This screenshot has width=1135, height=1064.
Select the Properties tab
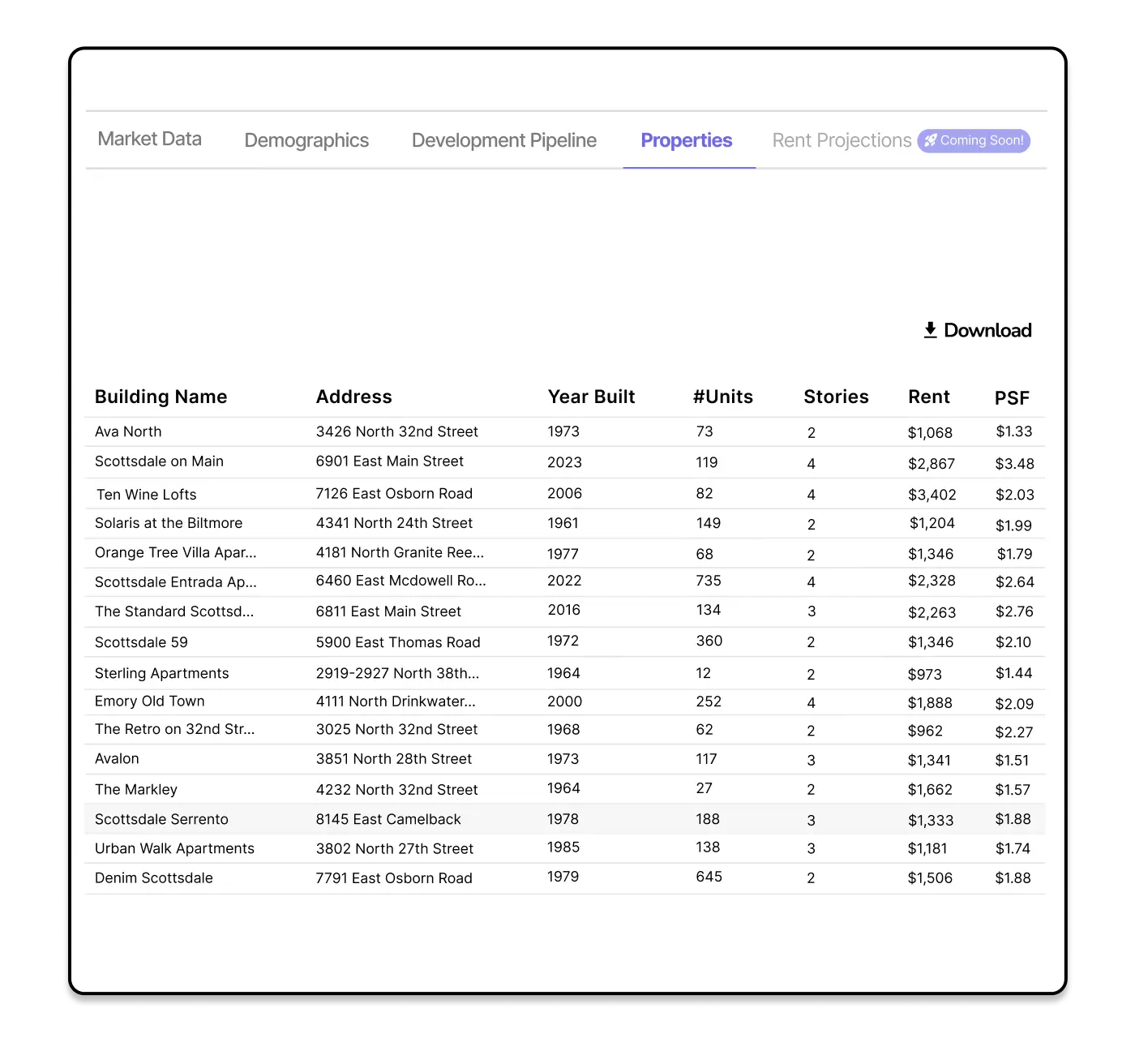[687, 140]
